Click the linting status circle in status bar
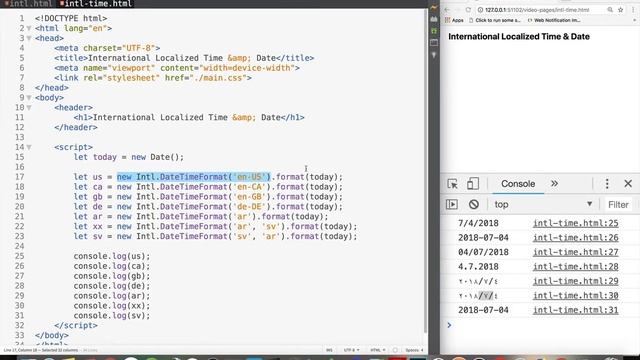640x360 pixels. [395, 350]
